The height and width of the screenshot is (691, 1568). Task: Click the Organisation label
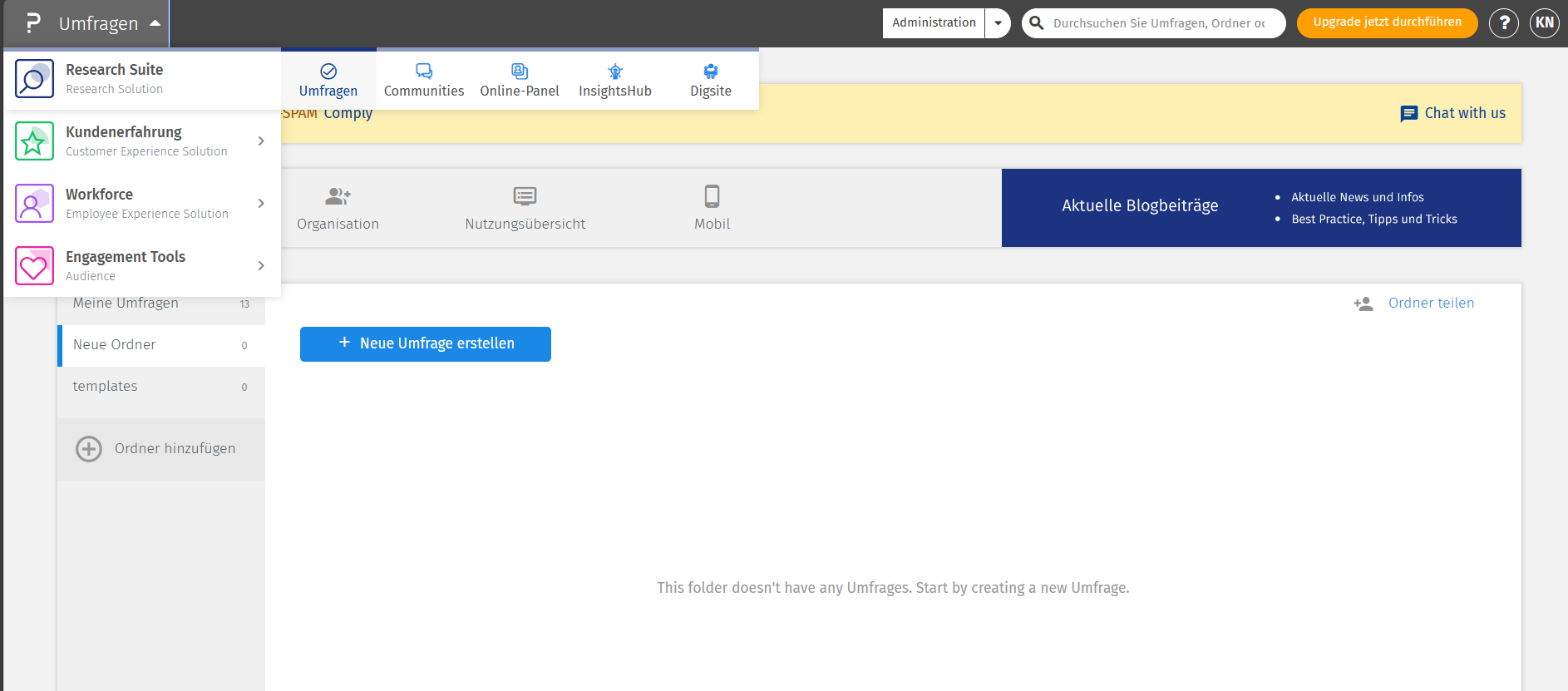click(338, 224)
